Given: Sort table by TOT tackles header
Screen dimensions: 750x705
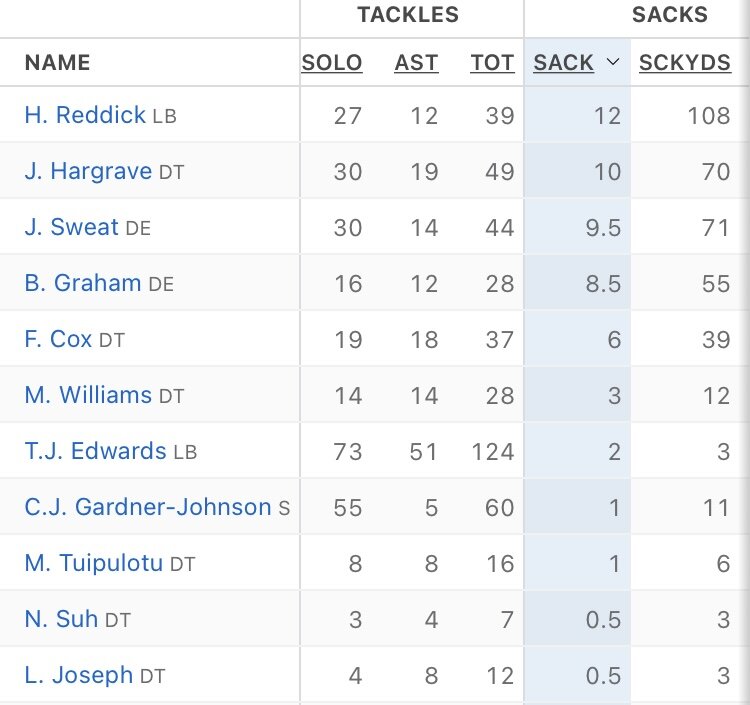Looking at the screenshot, I should click(492, 63).
